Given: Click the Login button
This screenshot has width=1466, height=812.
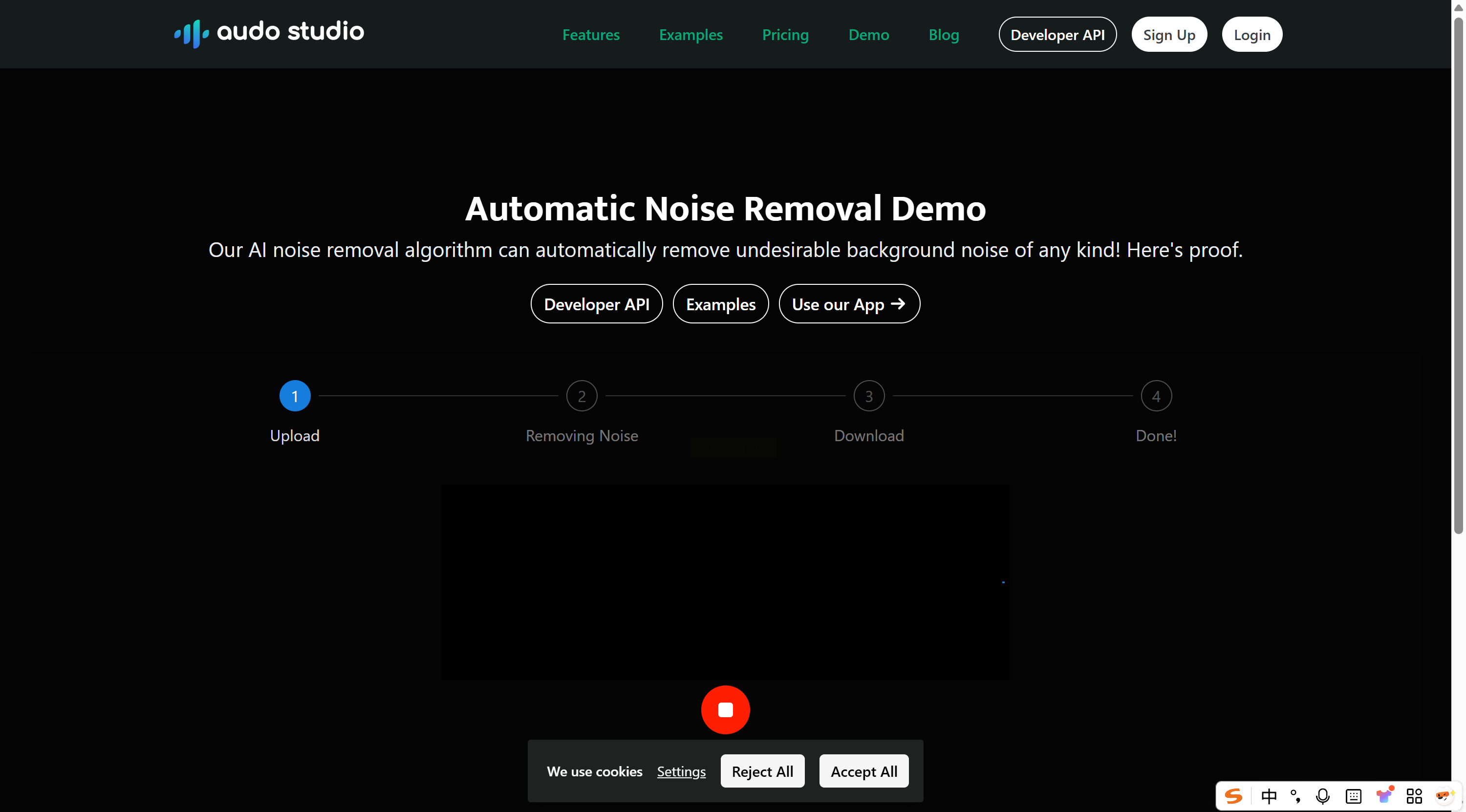Looking at the screenshot, I should [x=1251, y=35].
